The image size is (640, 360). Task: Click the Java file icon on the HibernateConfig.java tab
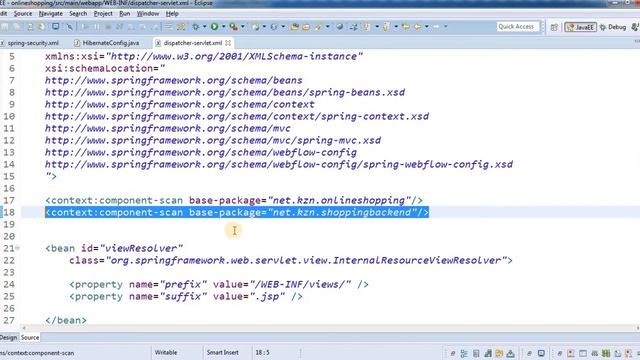pyautogui.click(x=77, y=43)
